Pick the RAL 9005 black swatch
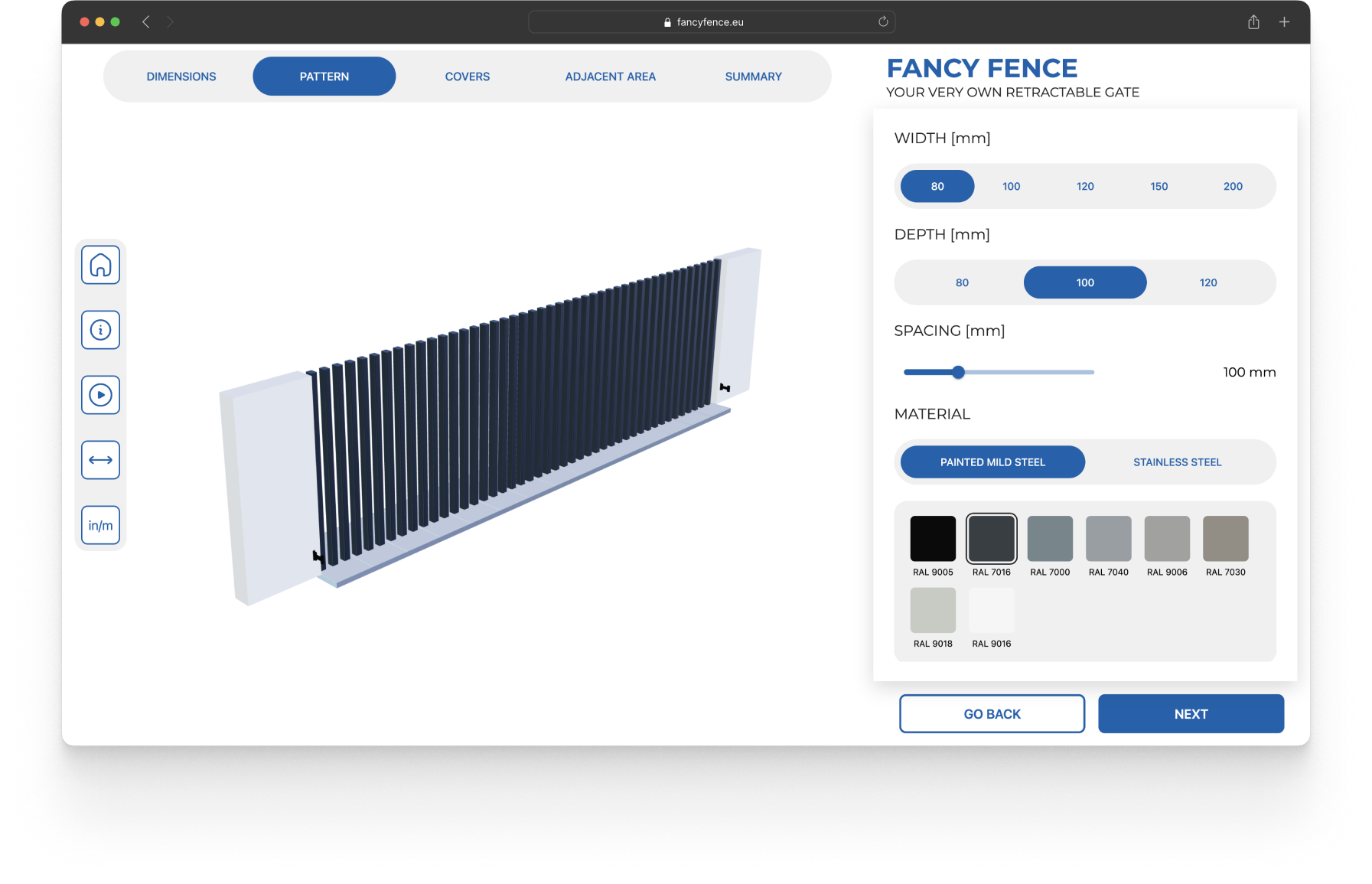 933,539
